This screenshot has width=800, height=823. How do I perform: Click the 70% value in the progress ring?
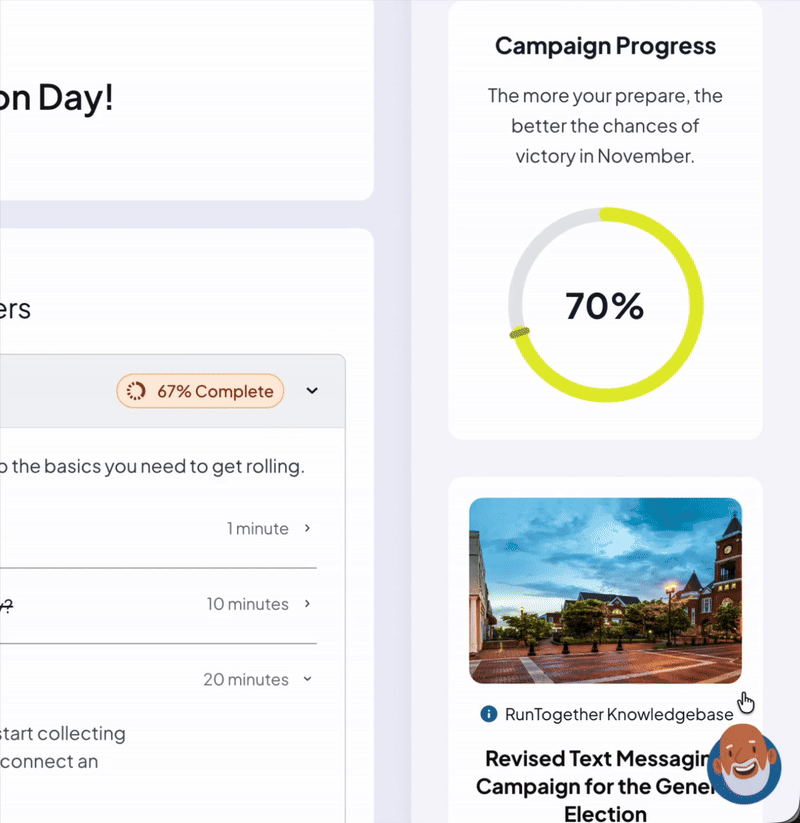tap(605, 306)
